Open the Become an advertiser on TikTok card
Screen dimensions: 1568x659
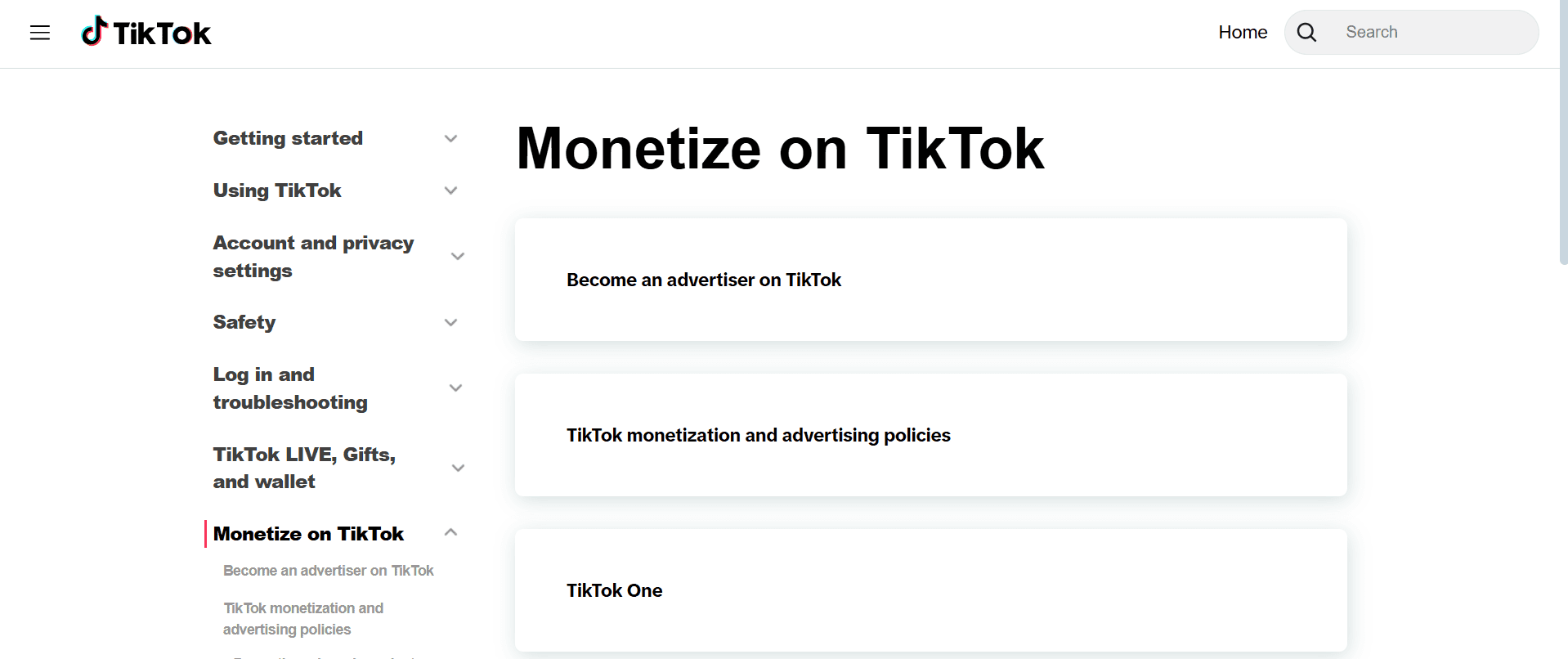pyautogui.click(x=930, y=280)
